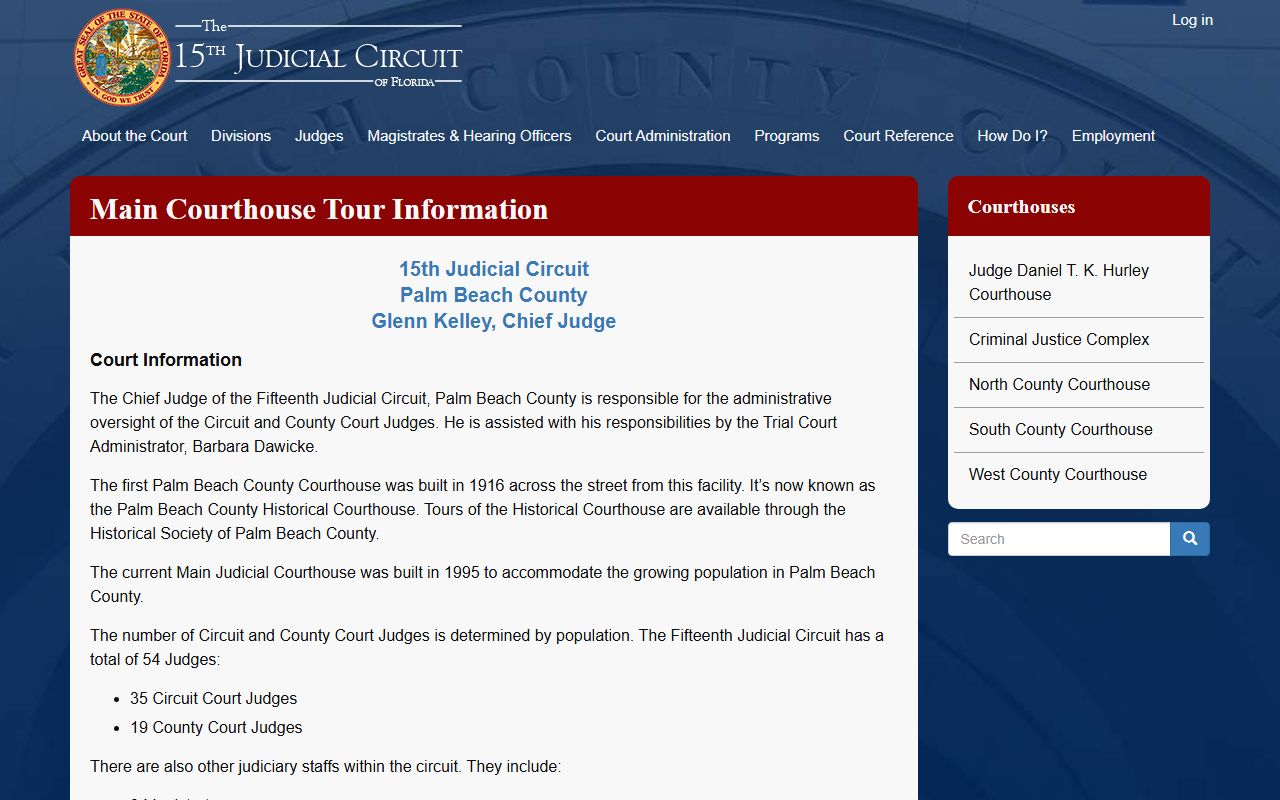Screen dimensions: 1280x800
Task: Open the About the Court menu
Action: 134,136
